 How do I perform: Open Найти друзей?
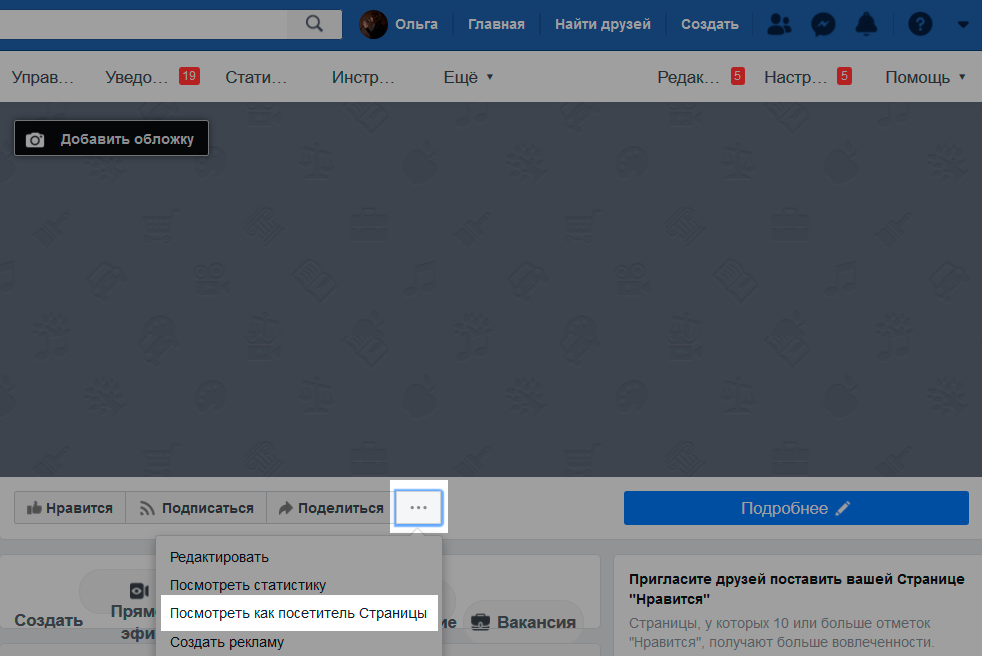602,24
